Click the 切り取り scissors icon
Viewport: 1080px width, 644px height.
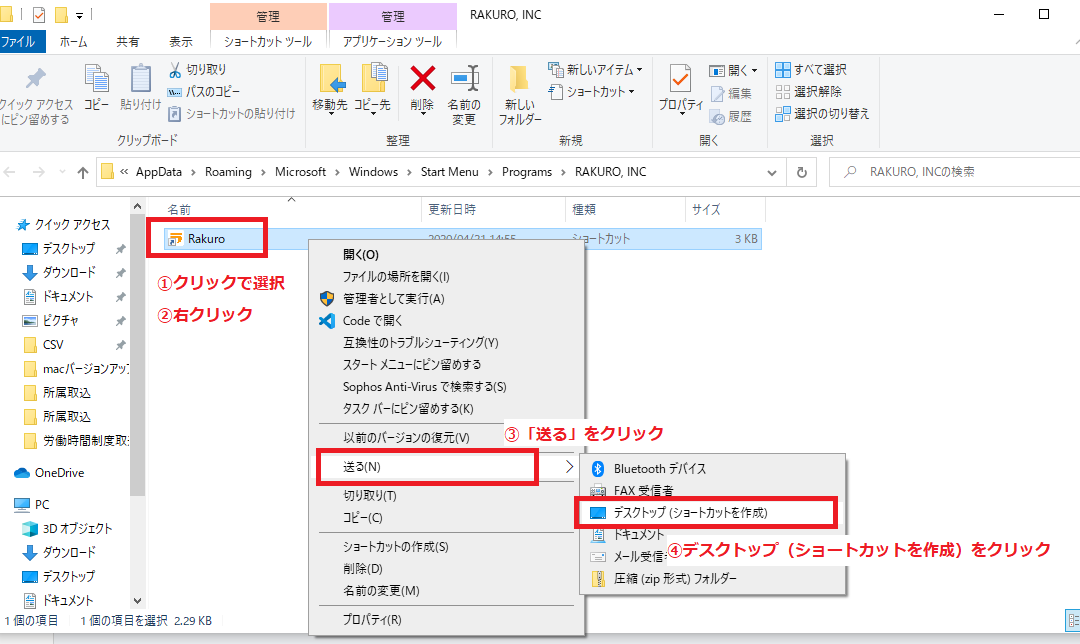175,70
